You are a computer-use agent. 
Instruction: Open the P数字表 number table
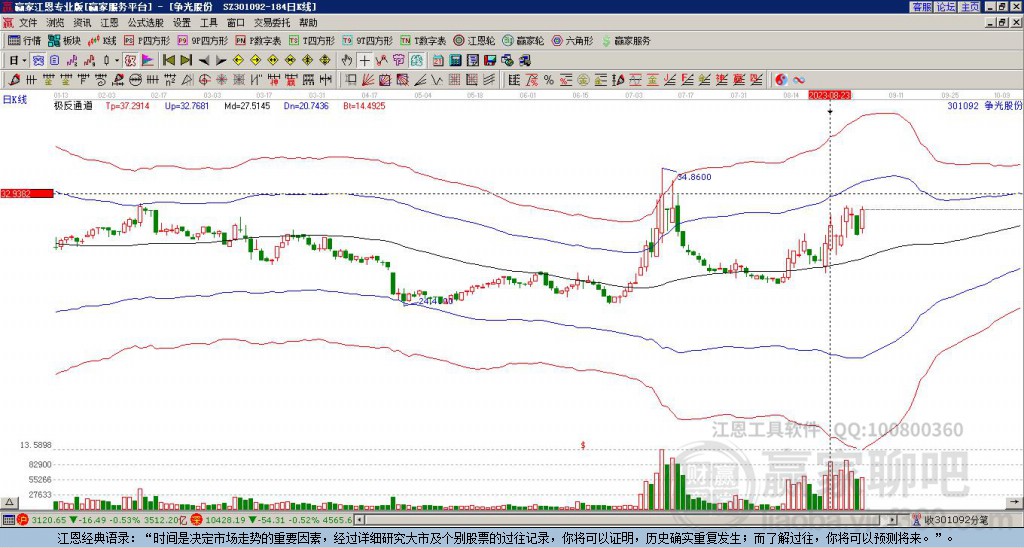(x=259, y=40)
